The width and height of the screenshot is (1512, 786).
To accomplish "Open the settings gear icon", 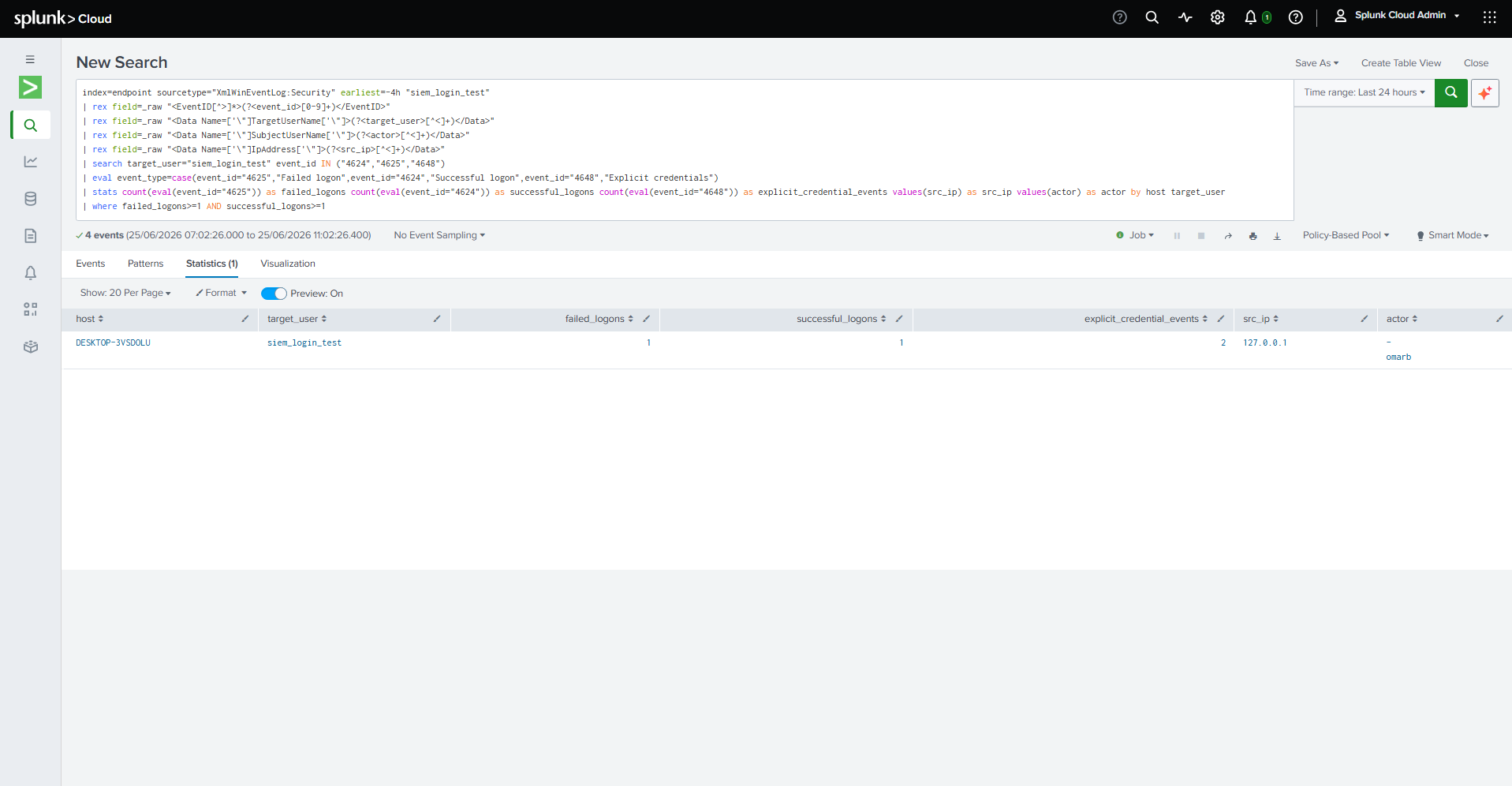I will pyautogui.click(x=1217, y=17).
